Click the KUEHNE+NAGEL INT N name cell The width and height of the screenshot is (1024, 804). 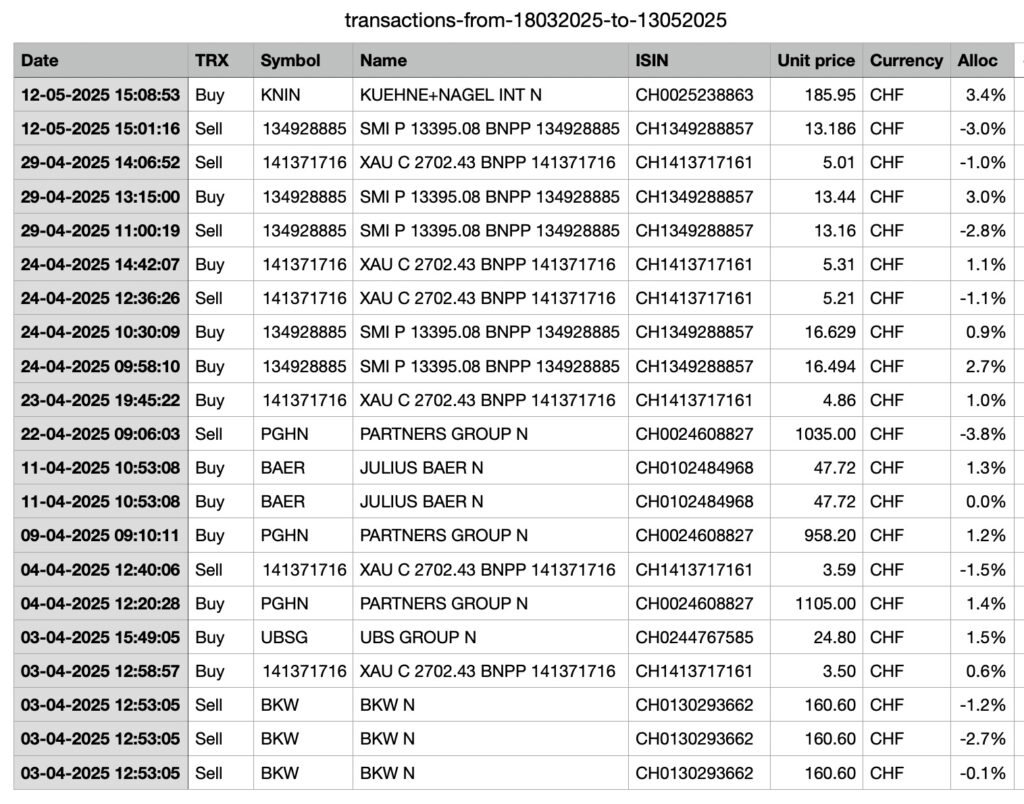point(490,95)
